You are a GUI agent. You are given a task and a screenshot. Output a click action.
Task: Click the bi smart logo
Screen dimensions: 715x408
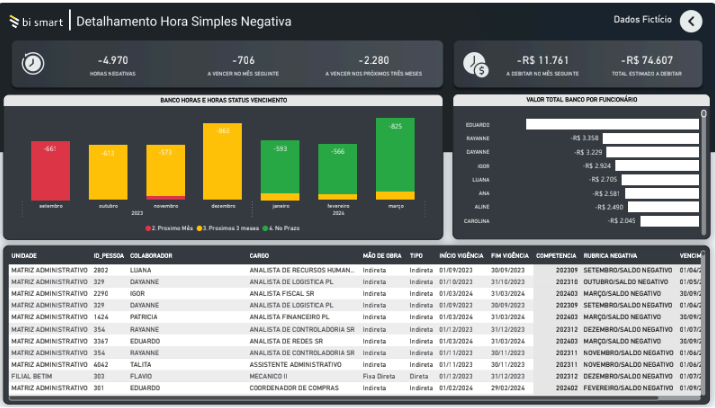35,21
